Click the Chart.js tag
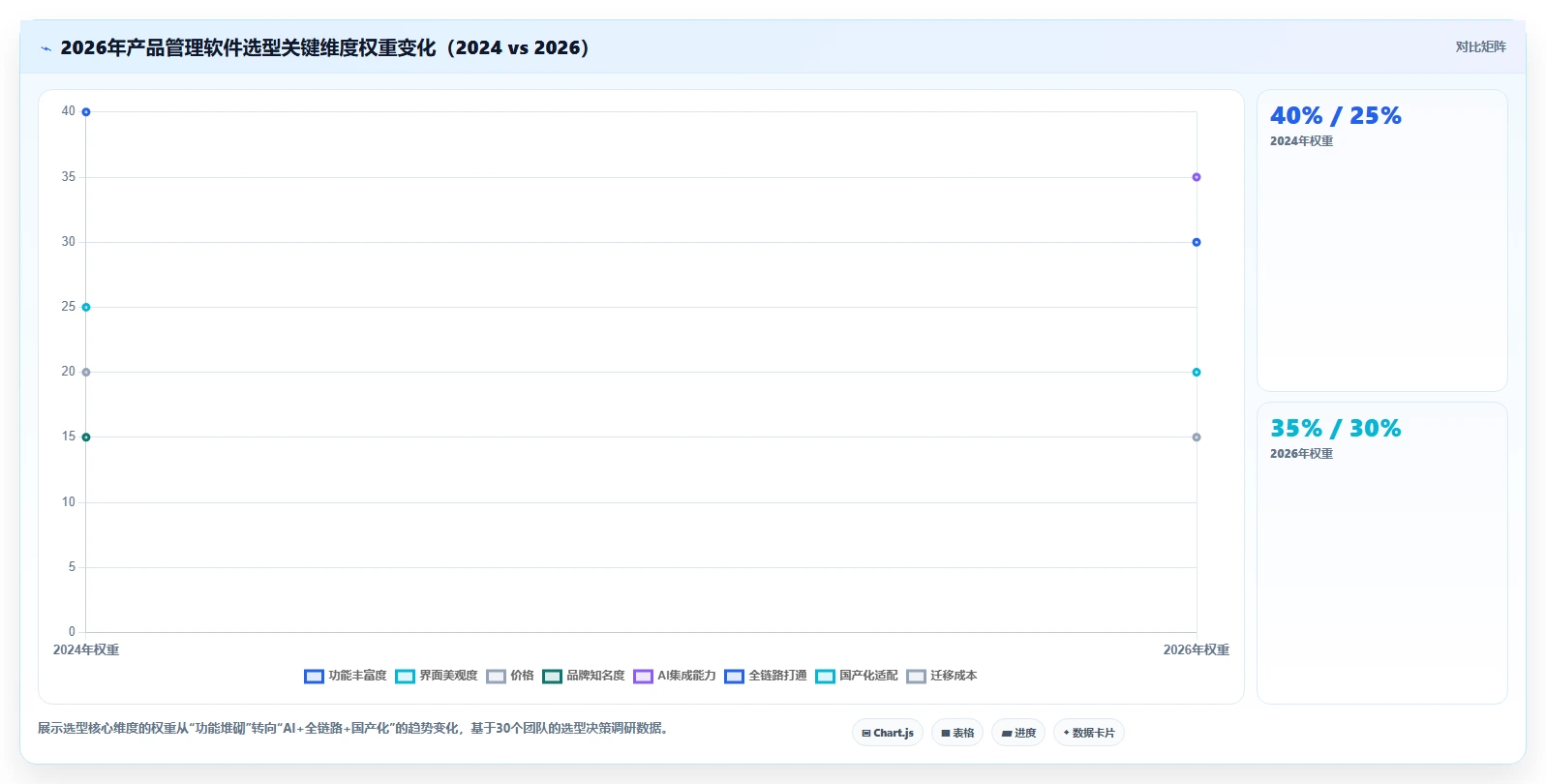Image resolution: width=1546 pixels, height=784 pixels. coord(888,733)
